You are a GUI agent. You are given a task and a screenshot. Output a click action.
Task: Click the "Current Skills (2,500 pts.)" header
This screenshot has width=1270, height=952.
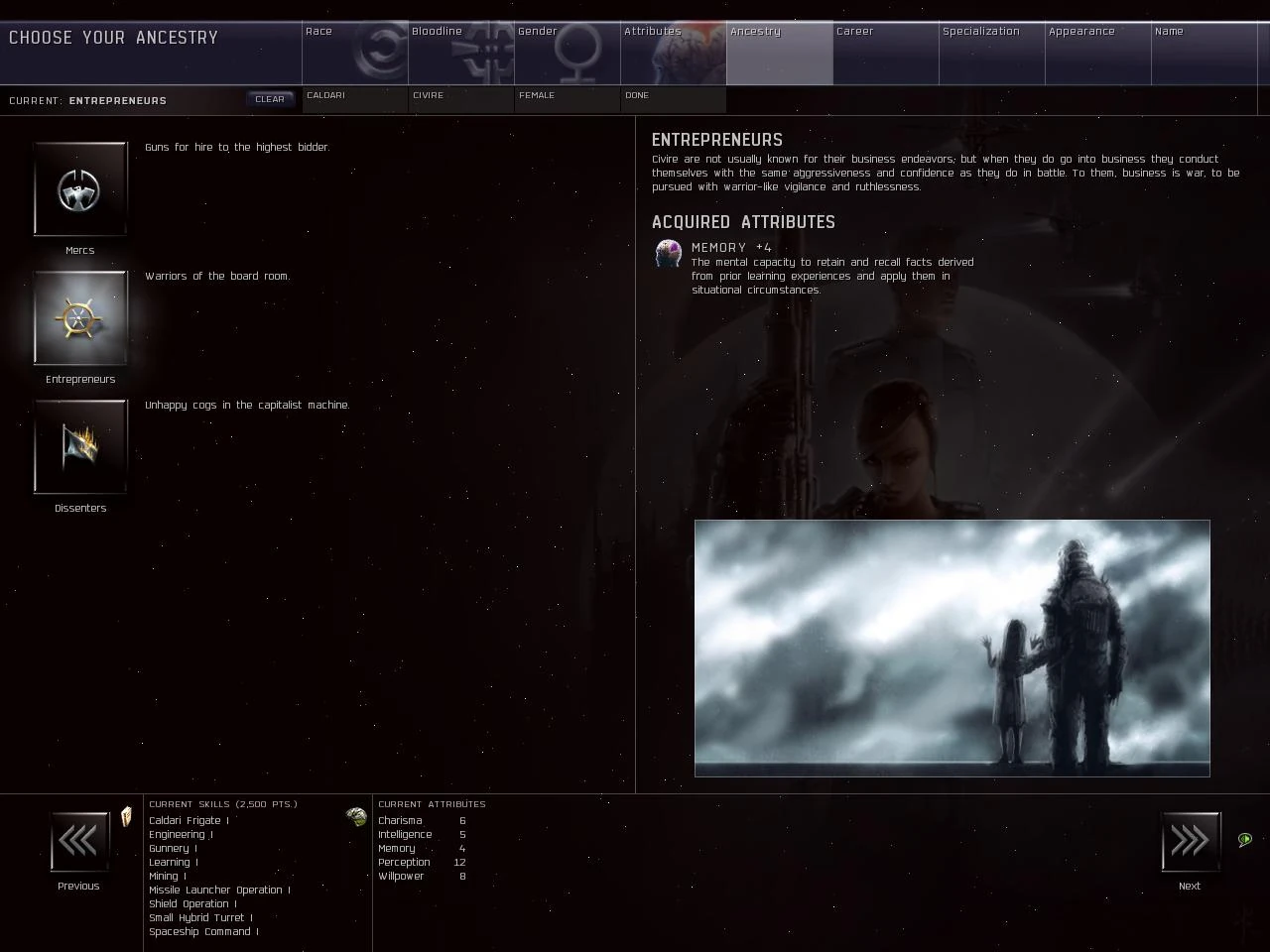pyautogui.click(x=223, y=804)
